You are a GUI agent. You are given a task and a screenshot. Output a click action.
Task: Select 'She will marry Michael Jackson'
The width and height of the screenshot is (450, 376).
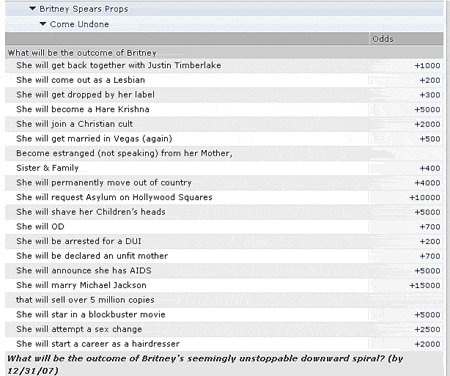[81, 285]
